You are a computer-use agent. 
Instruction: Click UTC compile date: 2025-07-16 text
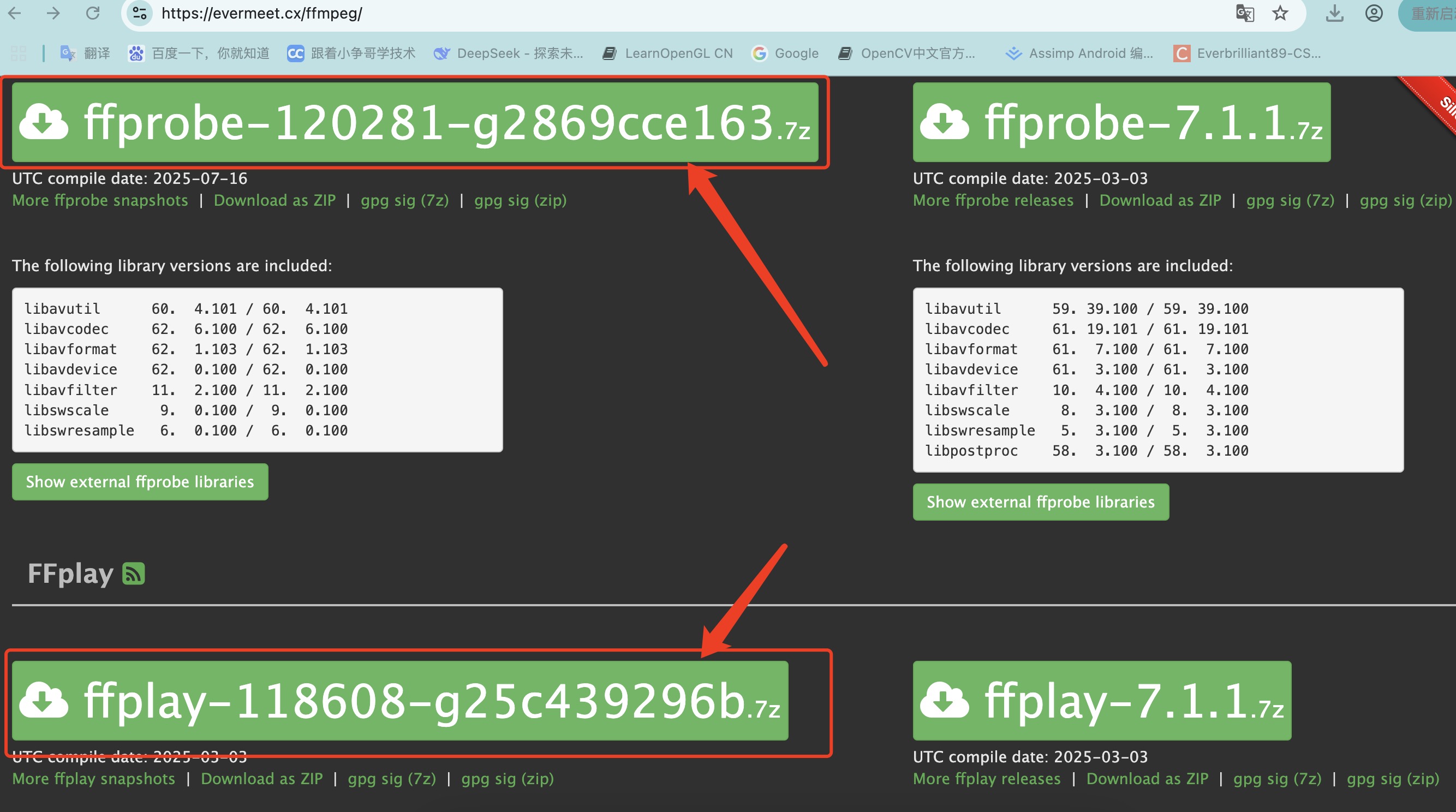[130, 178]
